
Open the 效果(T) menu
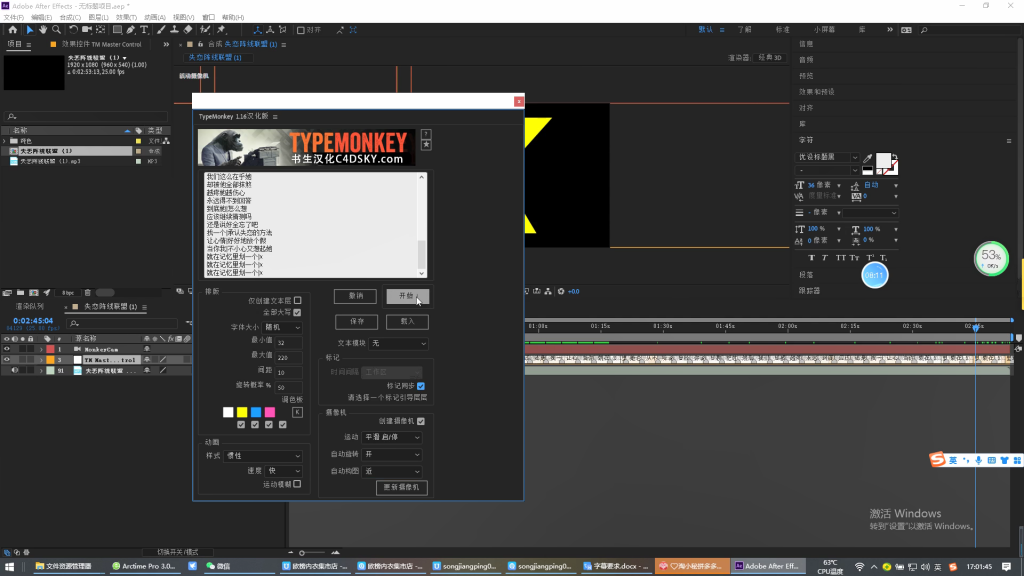[x=126, y=18]
